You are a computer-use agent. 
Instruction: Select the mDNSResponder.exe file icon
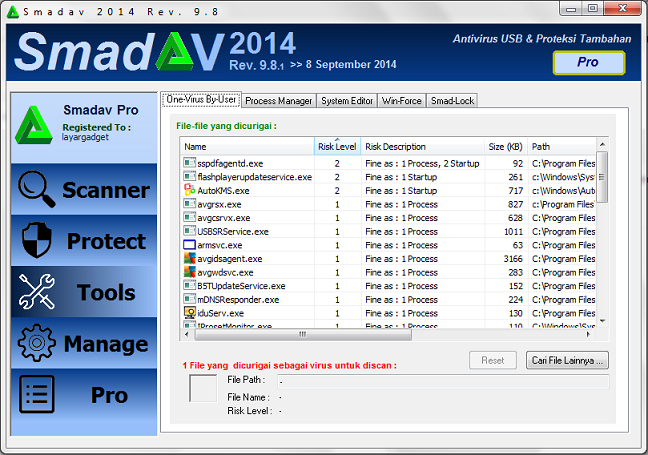pos(189,299)
